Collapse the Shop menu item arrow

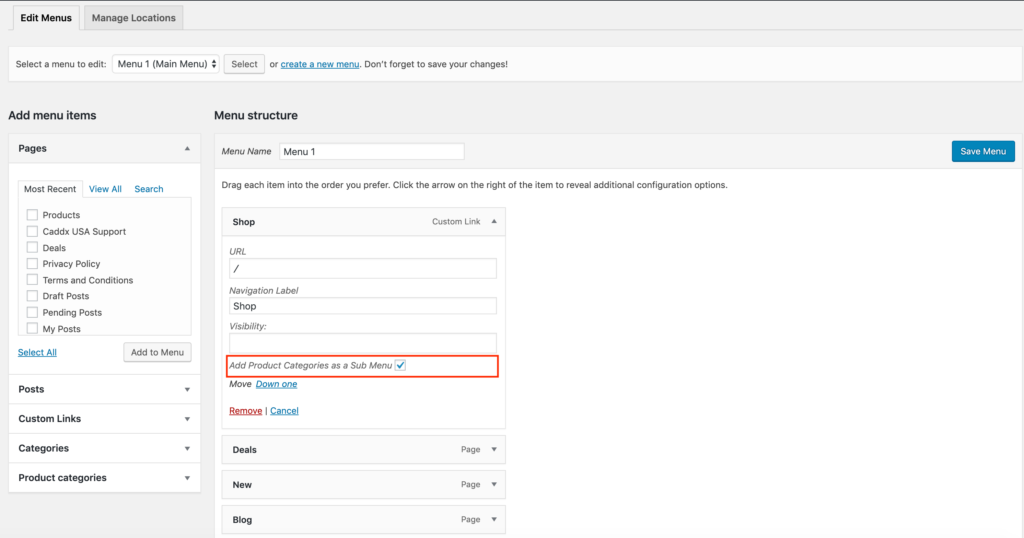coord(493,222)
